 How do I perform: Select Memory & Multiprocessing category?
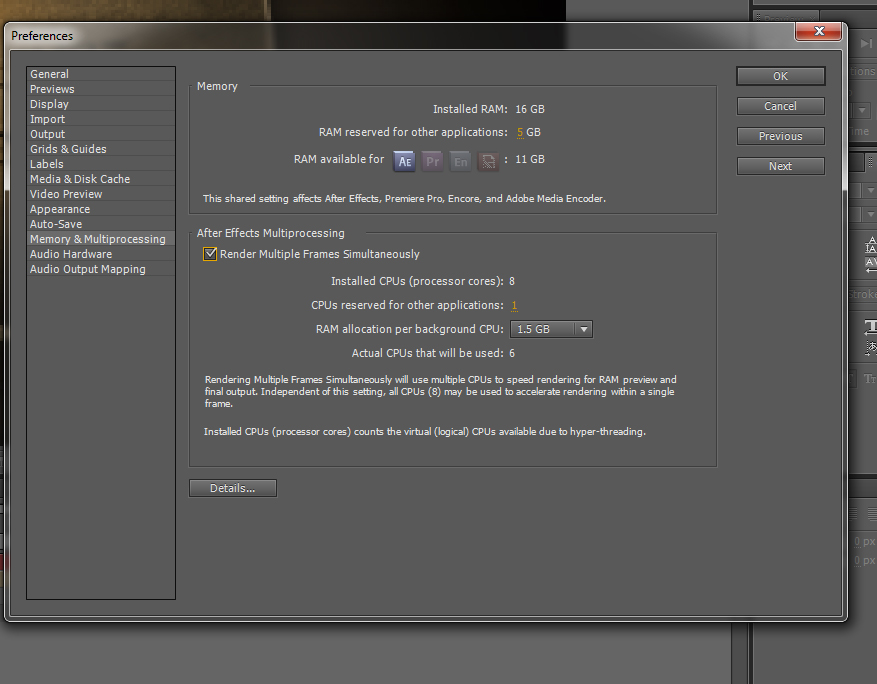tap(101, 239)
